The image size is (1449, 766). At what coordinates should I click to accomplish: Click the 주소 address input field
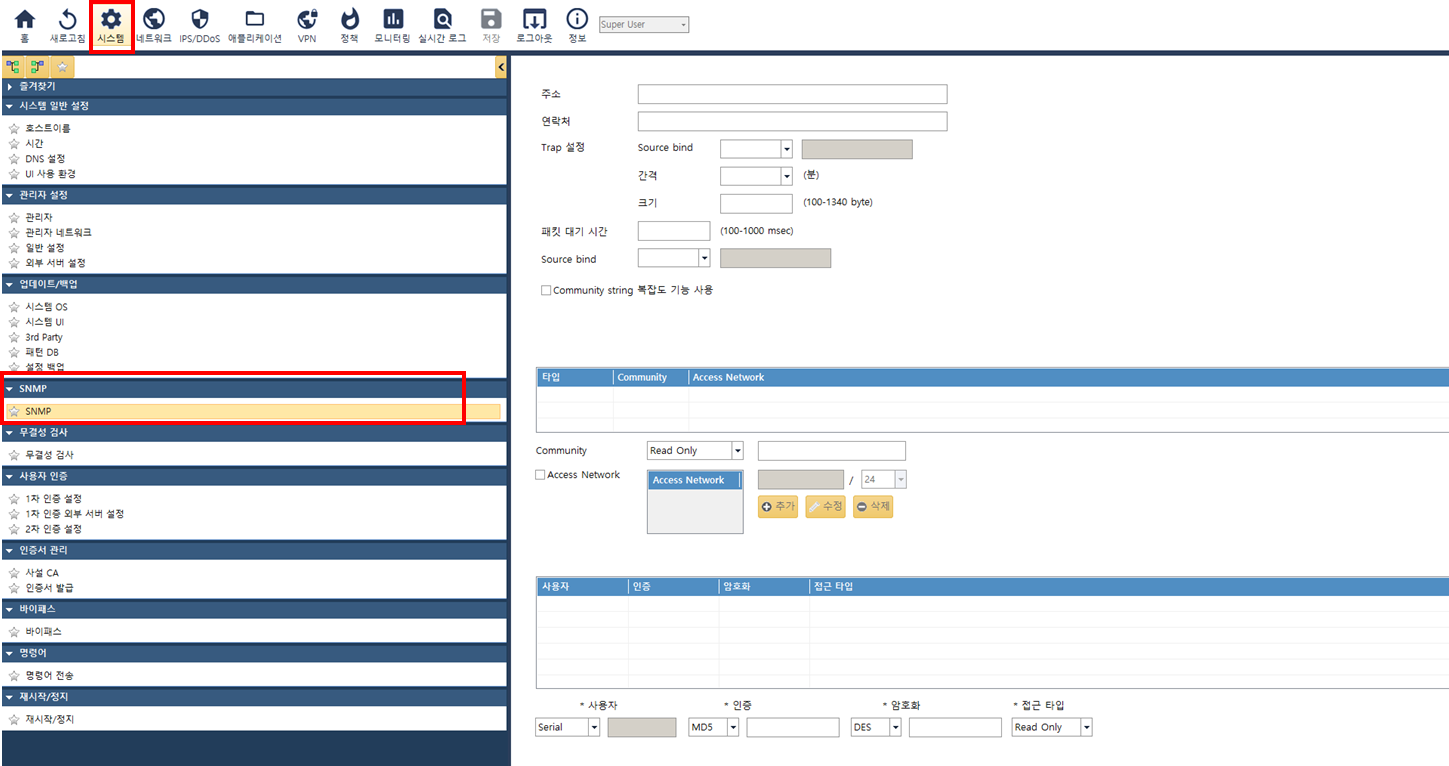[792, 94]
